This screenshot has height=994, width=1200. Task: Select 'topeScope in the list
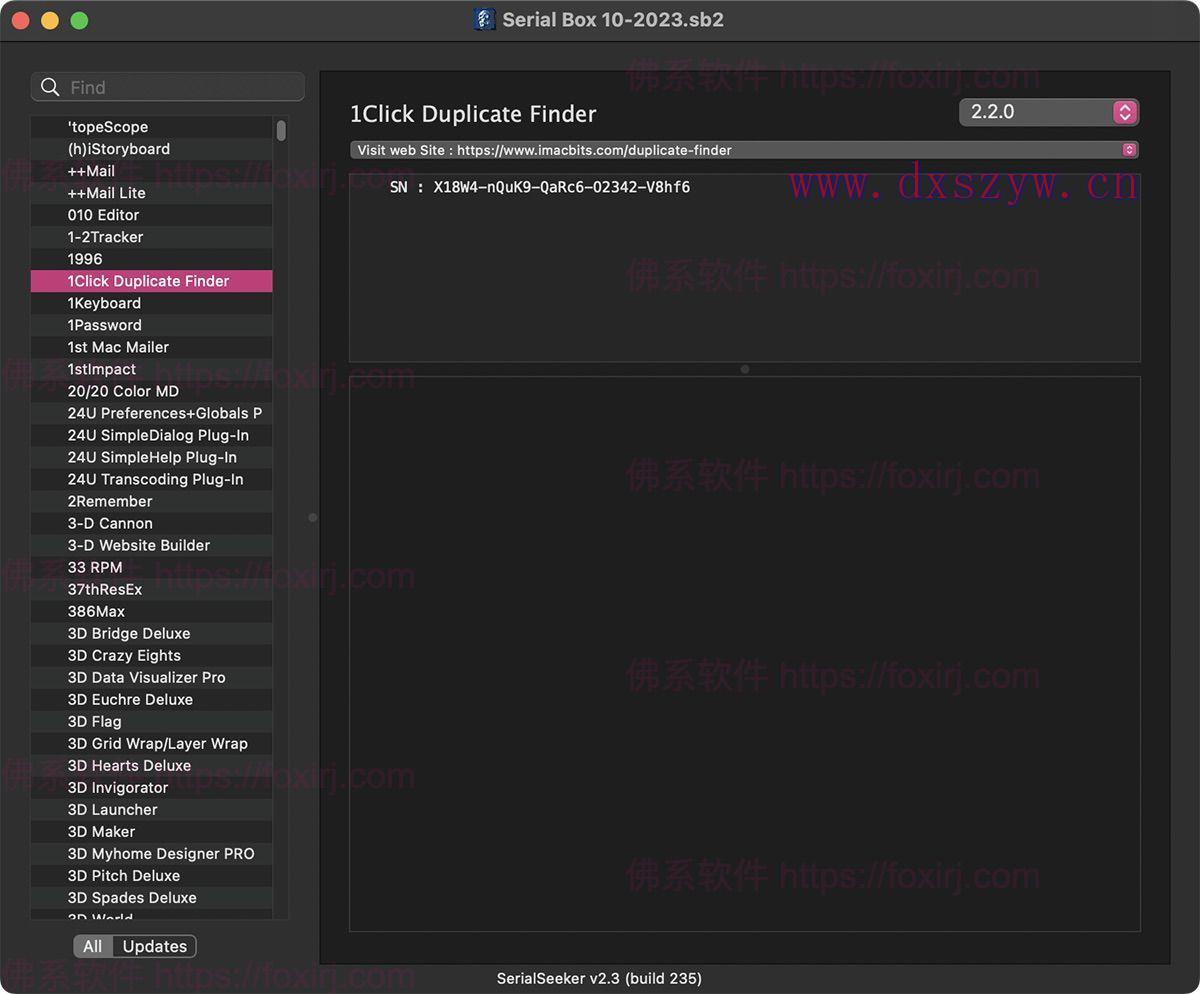(x=151, y=127)
